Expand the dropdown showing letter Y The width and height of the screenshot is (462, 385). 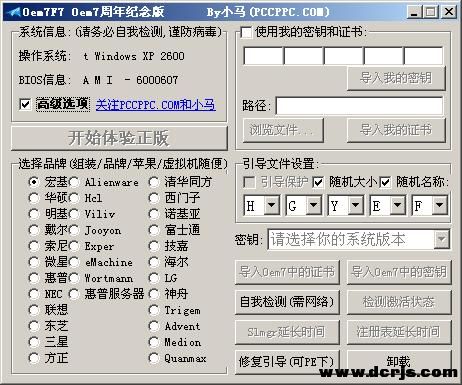[356, 205]
